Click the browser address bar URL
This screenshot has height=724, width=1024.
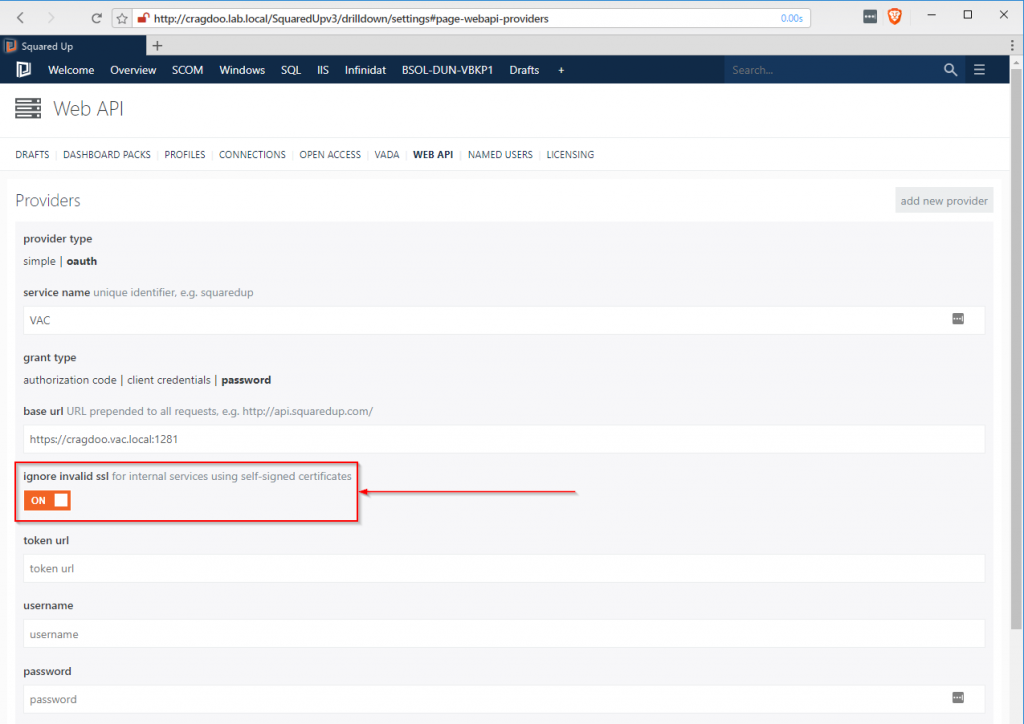coord(351,18)
